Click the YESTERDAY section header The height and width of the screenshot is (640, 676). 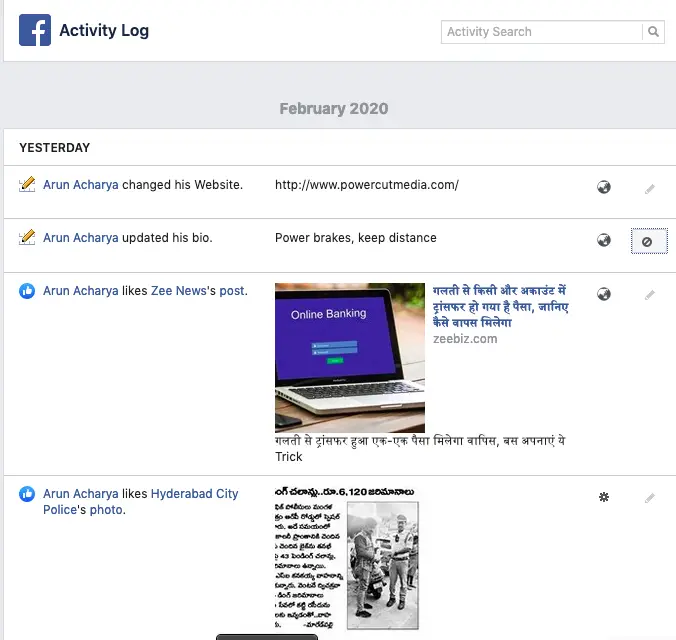pyautogui.click(x=55, y=147)
